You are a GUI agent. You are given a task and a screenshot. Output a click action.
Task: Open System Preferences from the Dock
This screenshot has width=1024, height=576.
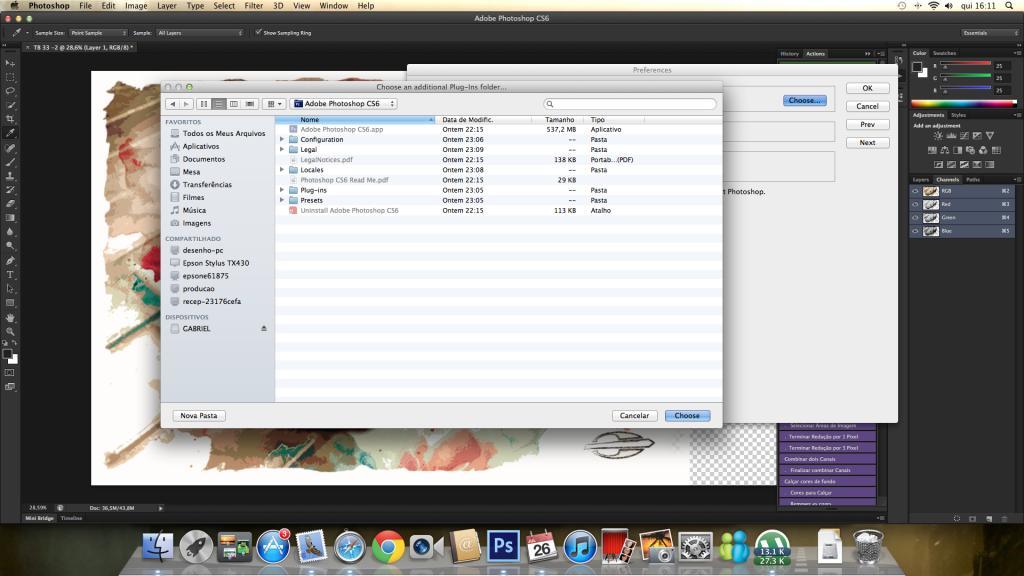click(x=695, y=546)
